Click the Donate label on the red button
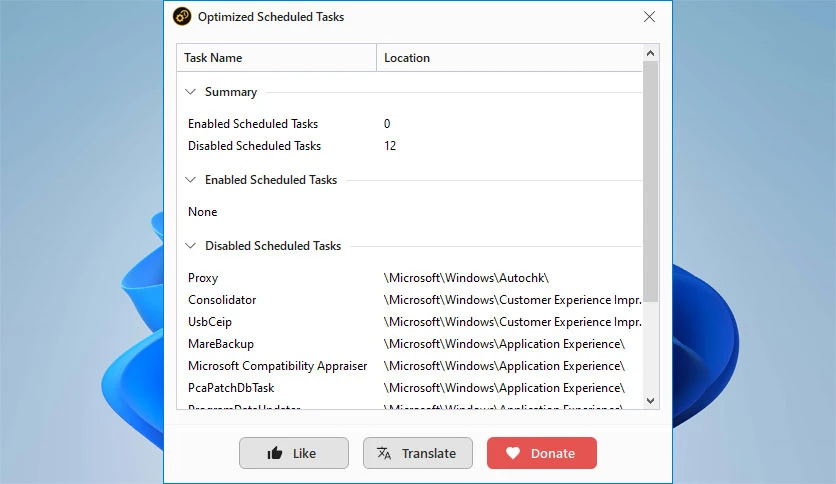The height and width of the screenshot is (484, 836). pyautogui.click(x=552, y=453)
